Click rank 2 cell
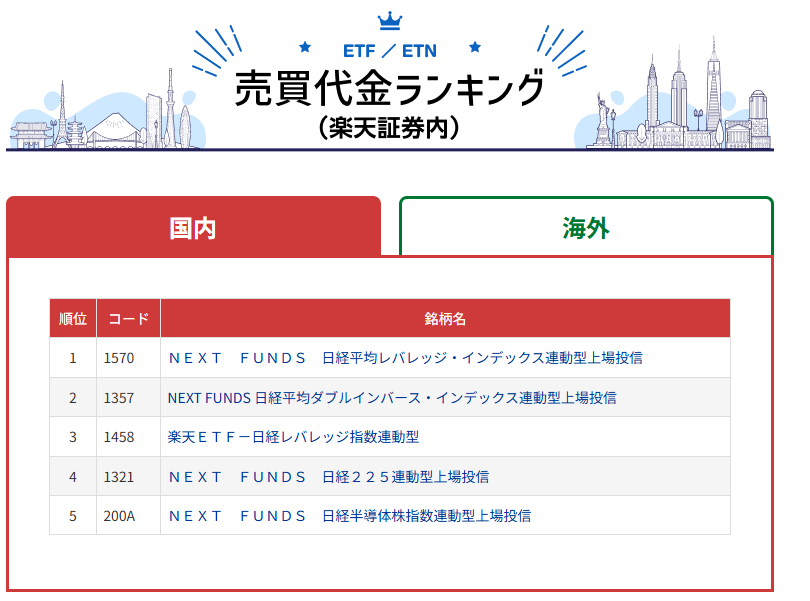 (73, 398)
